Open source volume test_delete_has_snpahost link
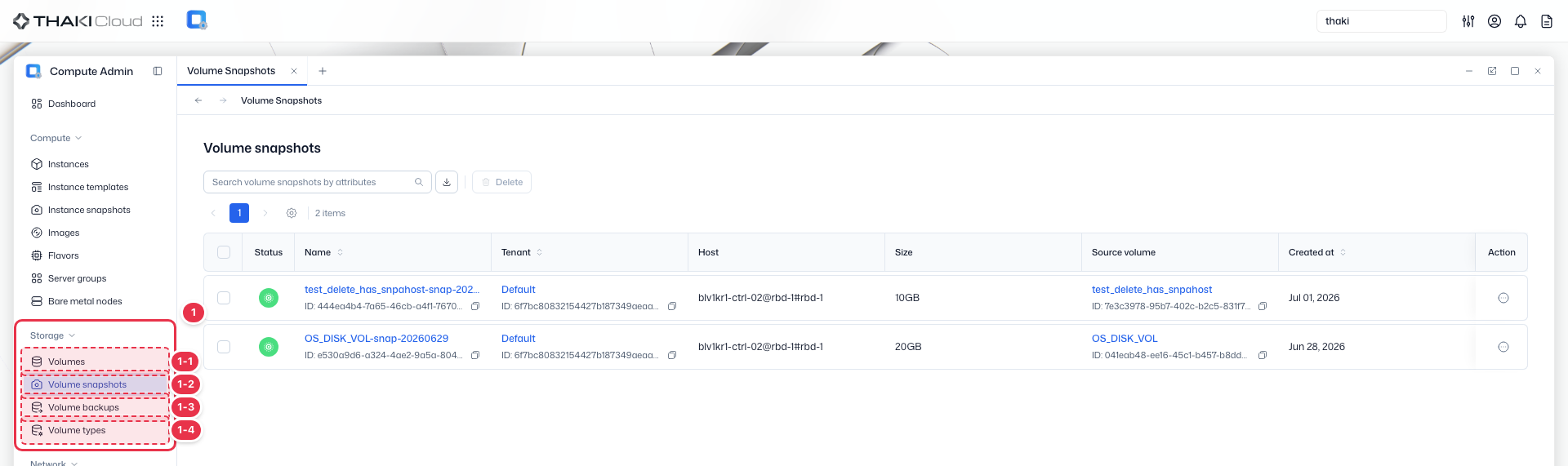Screen dimensions: 1568x466 [x=1151, y=290]
